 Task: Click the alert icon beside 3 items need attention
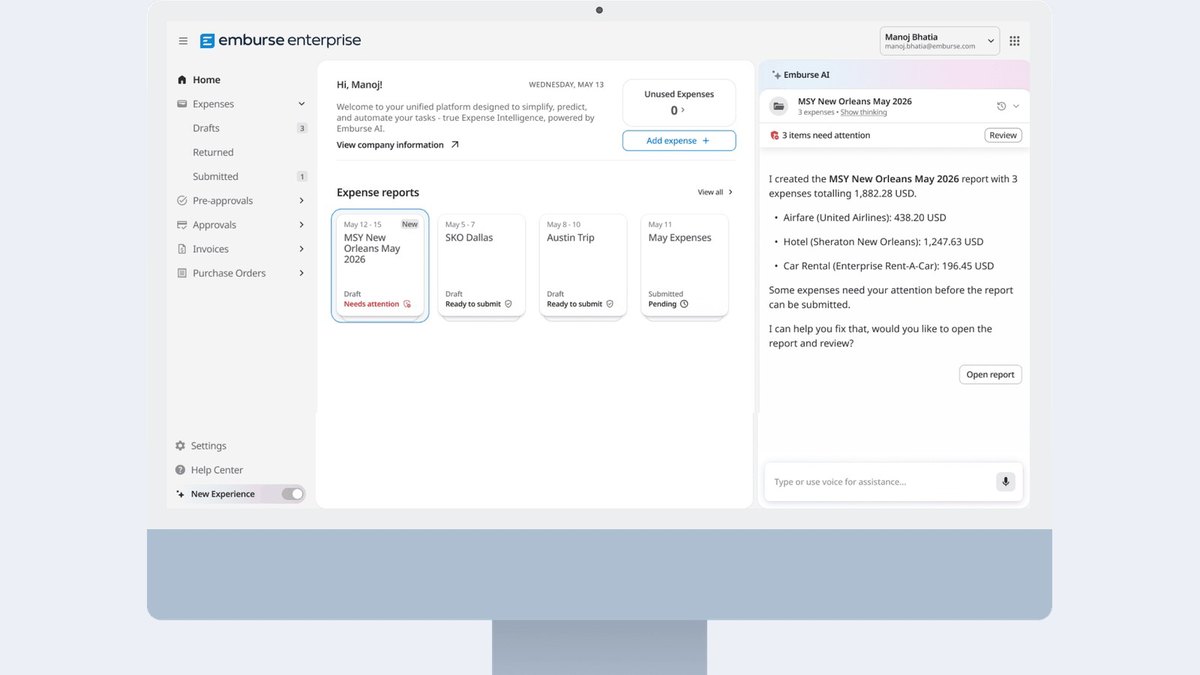(x=774, y=135)
